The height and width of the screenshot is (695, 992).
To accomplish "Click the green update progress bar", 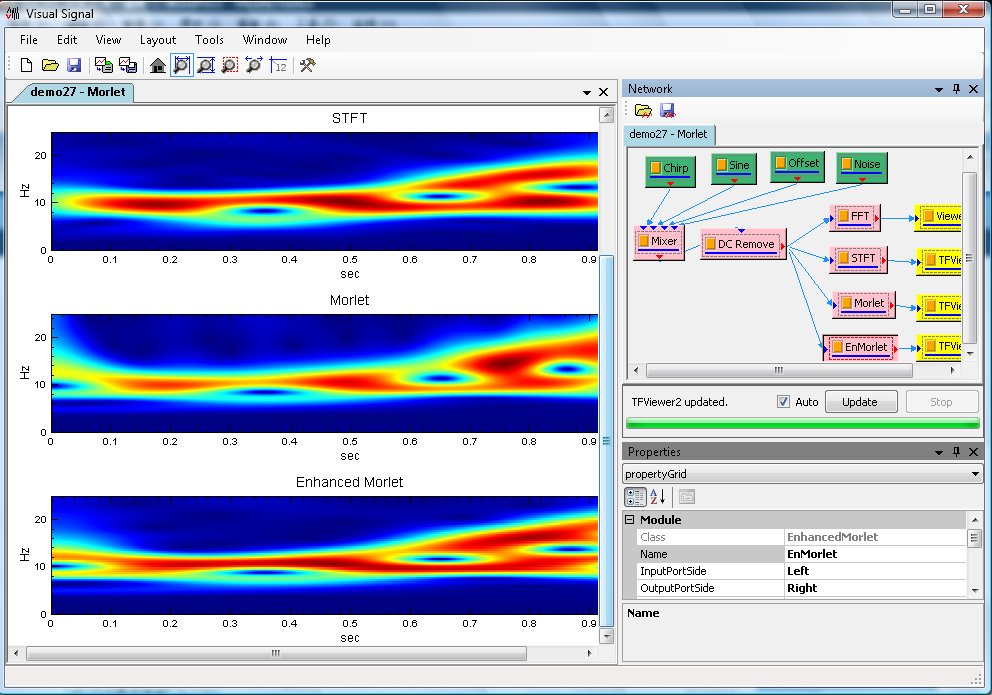I will coord(802,424).
